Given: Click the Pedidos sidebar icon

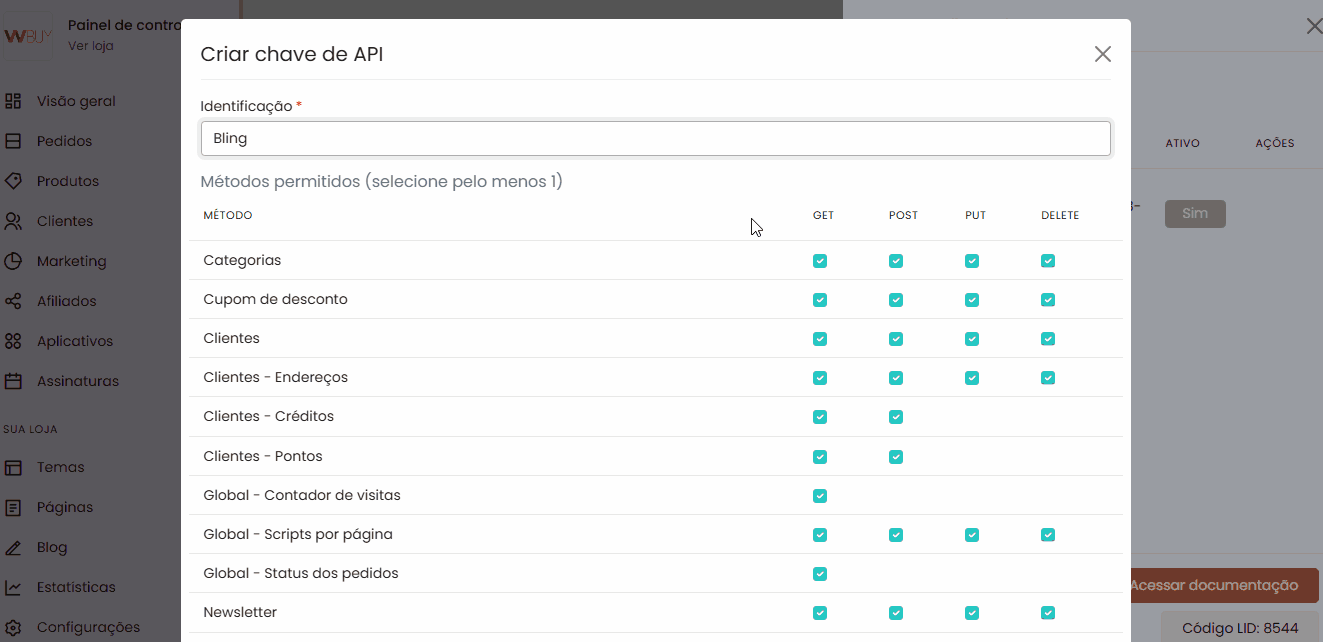Looking at the screenshot, I should [x=13, y=141].
